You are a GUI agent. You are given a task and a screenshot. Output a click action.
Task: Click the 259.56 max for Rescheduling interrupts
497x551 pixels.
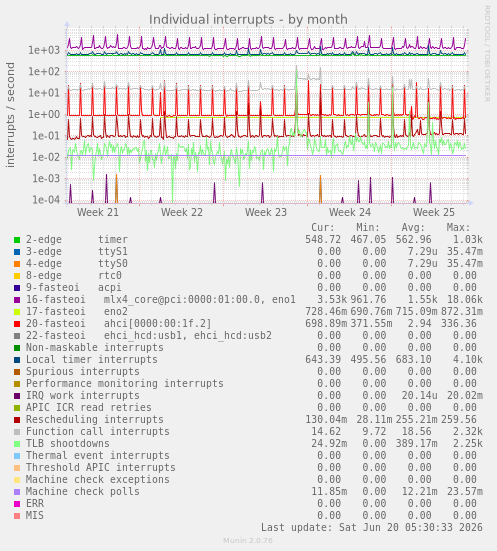pos(459,420)
